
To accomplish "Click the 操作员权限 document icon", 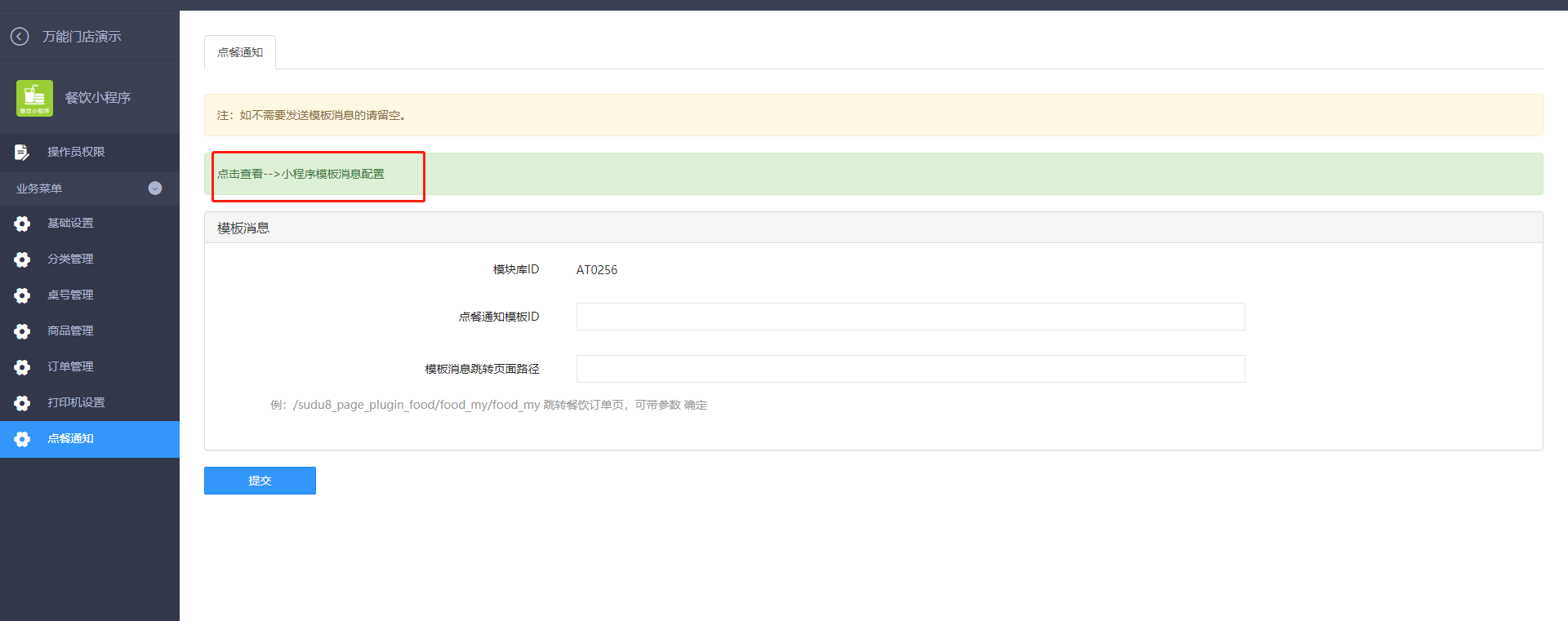I will (x=22, y=152).
